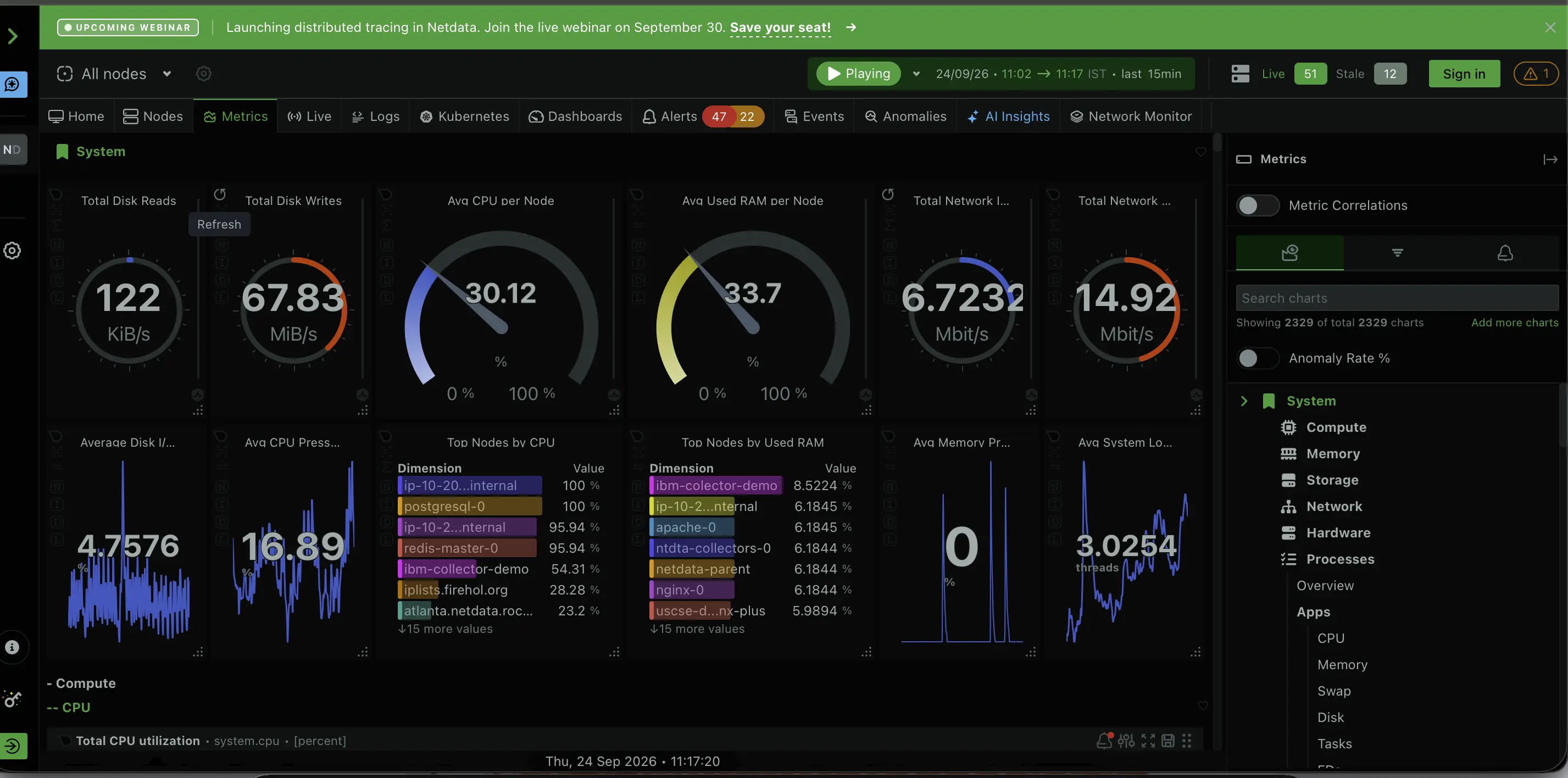Click the Refresh icon on Total Disk Writes

click(220, 195)
